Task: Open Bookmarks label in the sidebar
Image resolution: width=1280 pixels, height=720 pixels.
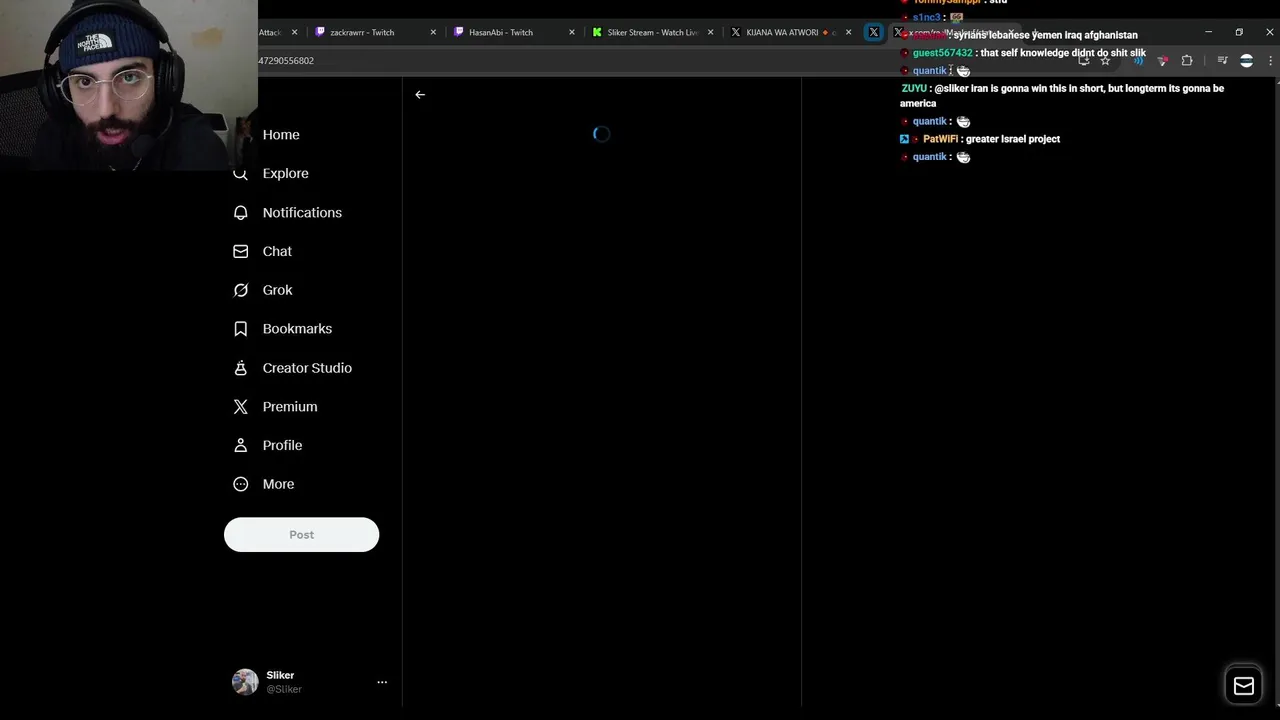Action: (x=297, y=329)
